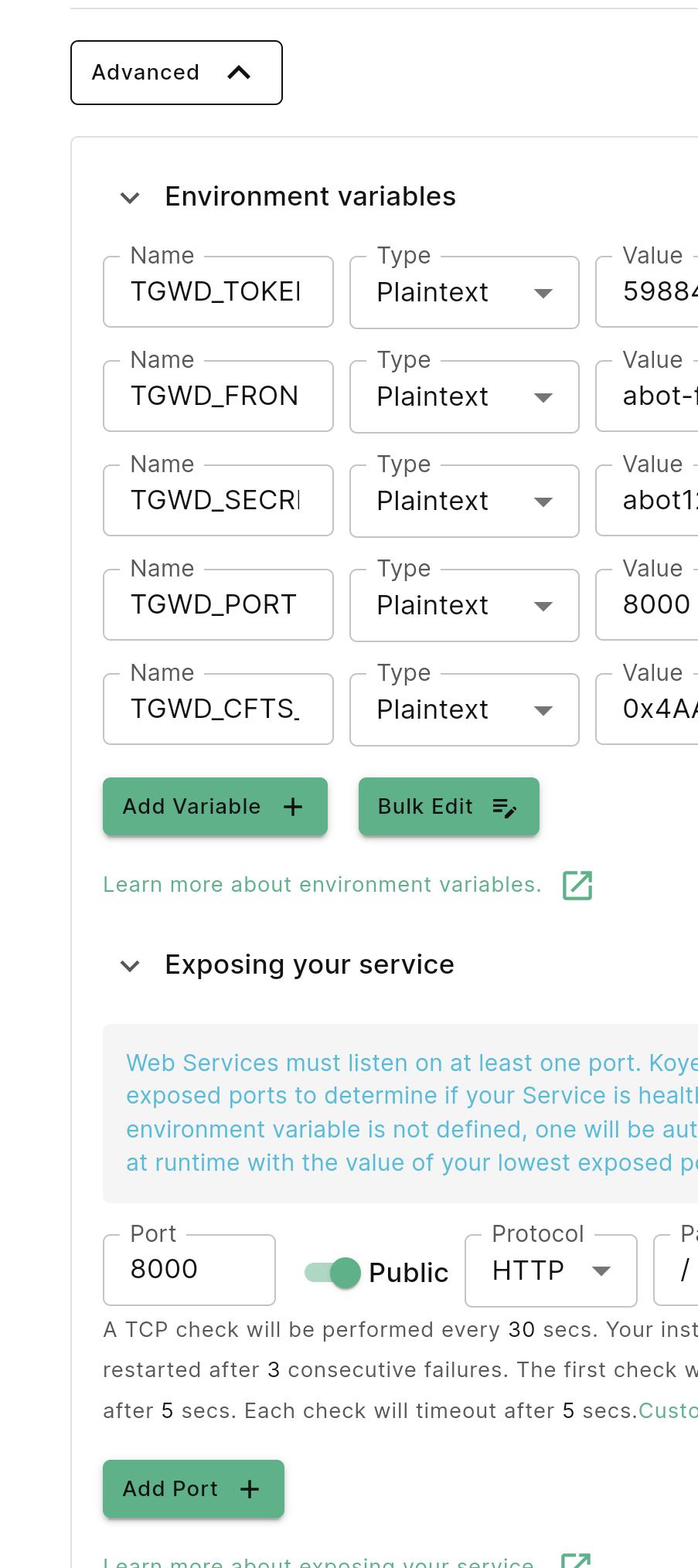Open Learn more about exposing your service link
The image size is (698, 1568).
pyautogui.click(x=318, y=1561)
